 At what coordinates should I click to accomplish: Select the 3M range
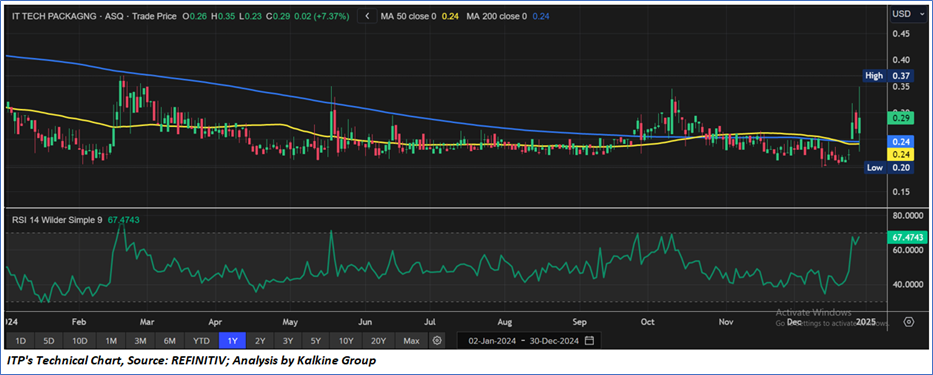(x=140, y=340)
